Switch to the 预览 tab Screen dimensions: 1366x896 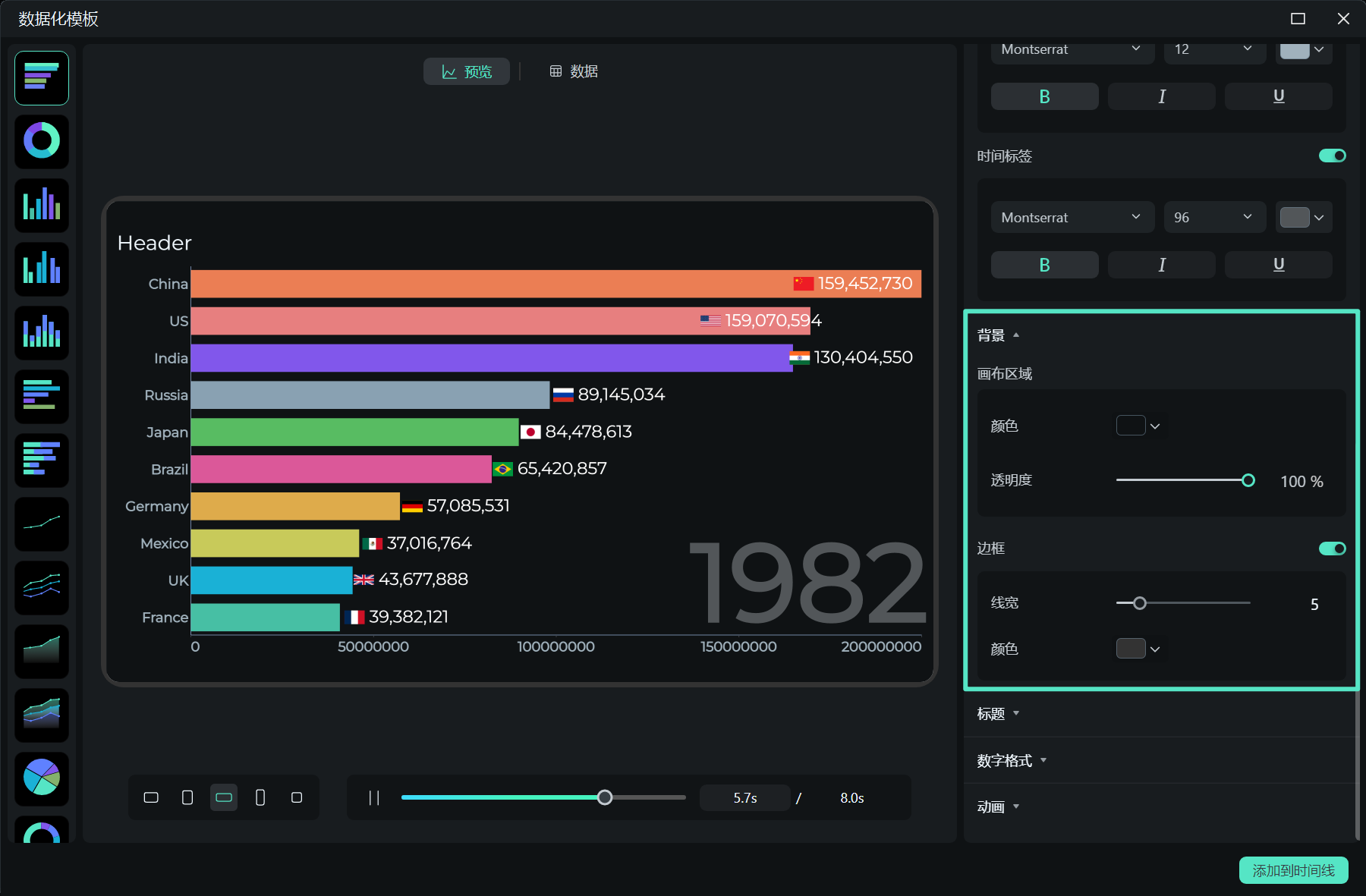pos(467,71)
